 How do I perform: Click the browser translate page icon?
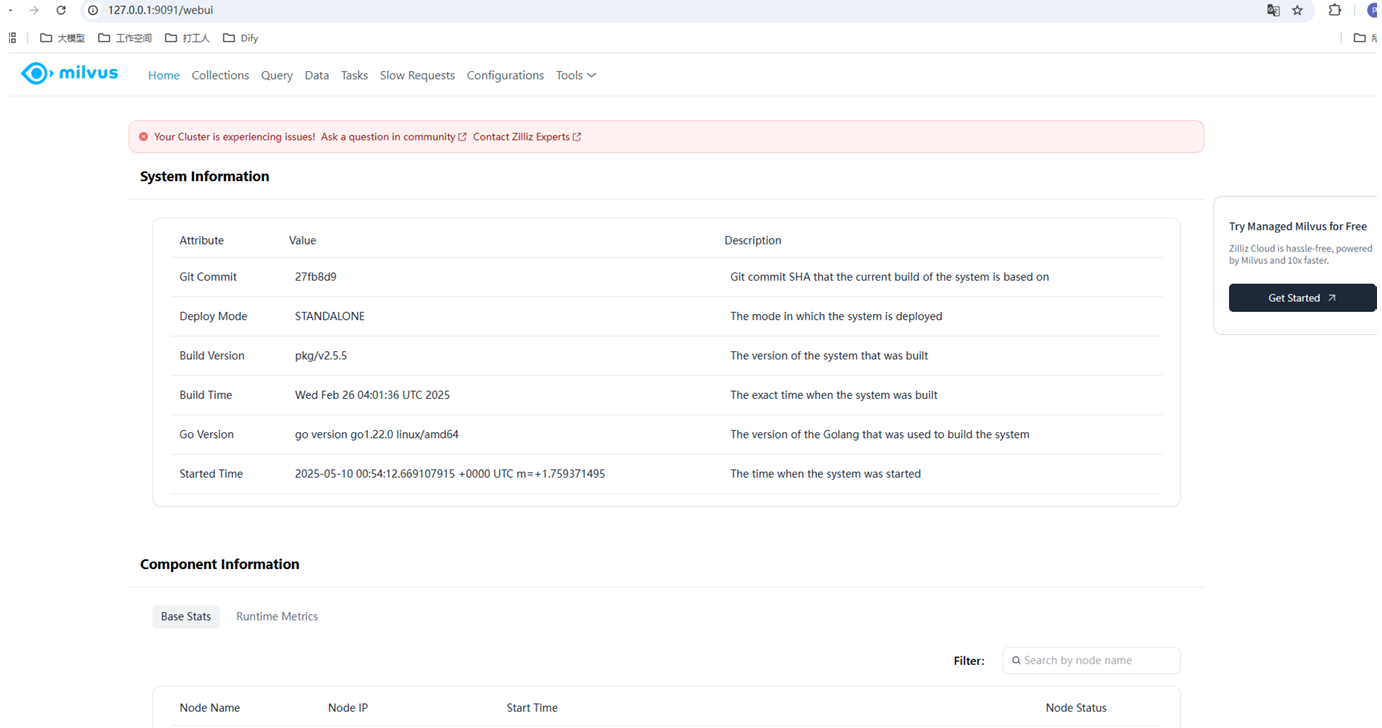coord(1273,10)
